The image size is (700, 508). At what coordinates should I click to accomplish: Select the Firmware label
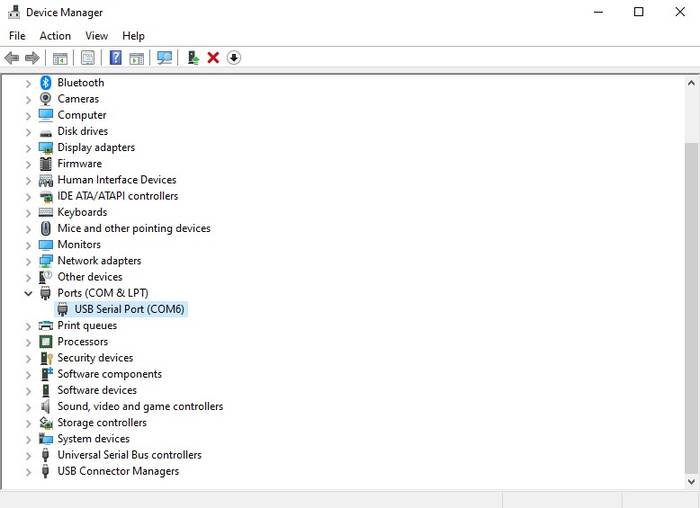tap(79, 163)
